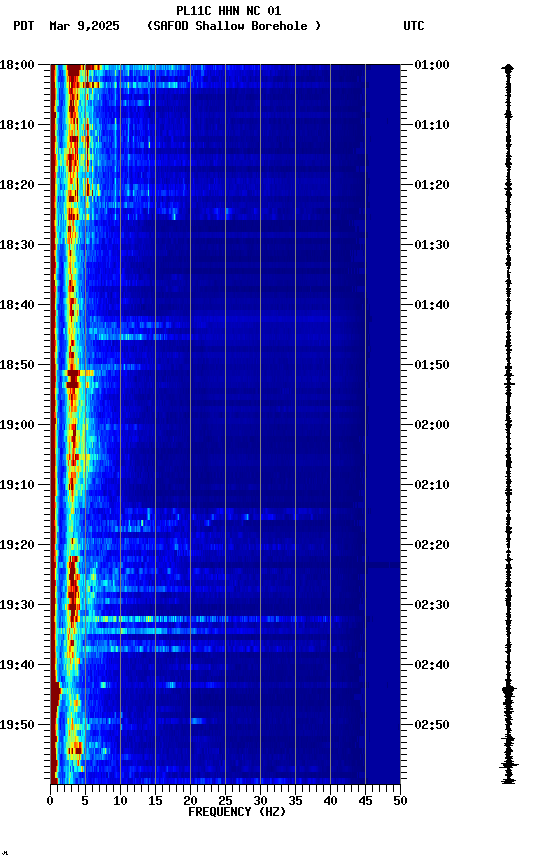Image resolution: width=552 pixels, height=864 pixels.
Task: Click the "02:50" UTC time label
Action: (x=432, y=725)
